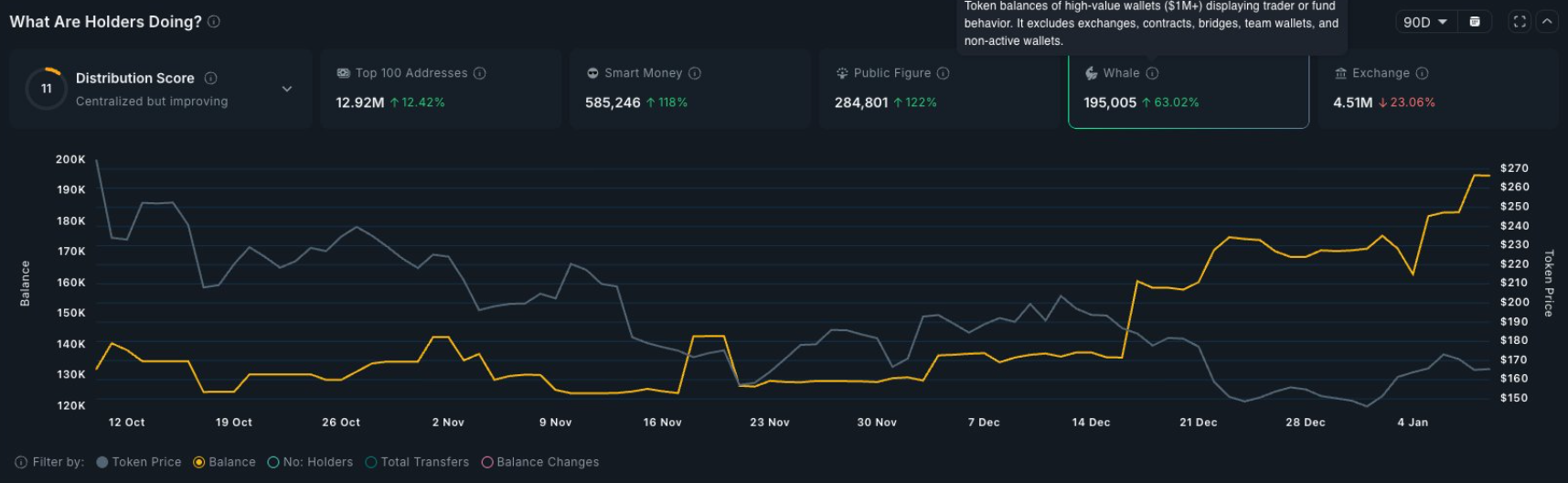Select the Smart Money card
Image resolution: width=1568 pixels, height=483 pixels.
click(x=689, y=89)
